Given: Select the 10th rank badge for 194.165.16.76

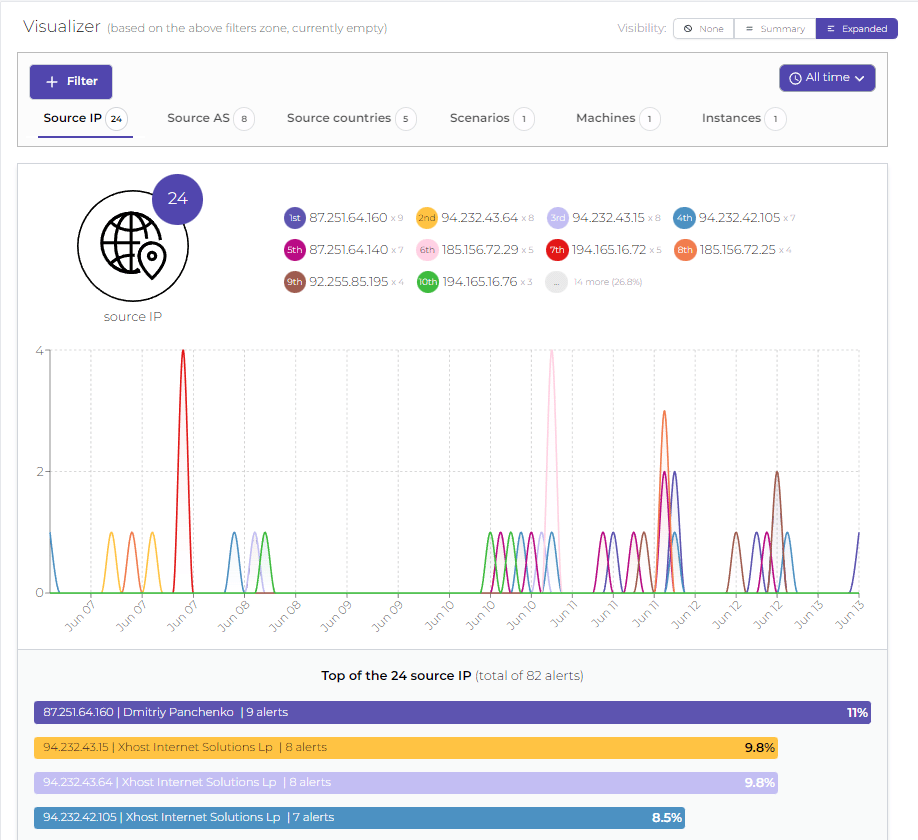Looking at the screenshot, I should (x=427, y=281).
